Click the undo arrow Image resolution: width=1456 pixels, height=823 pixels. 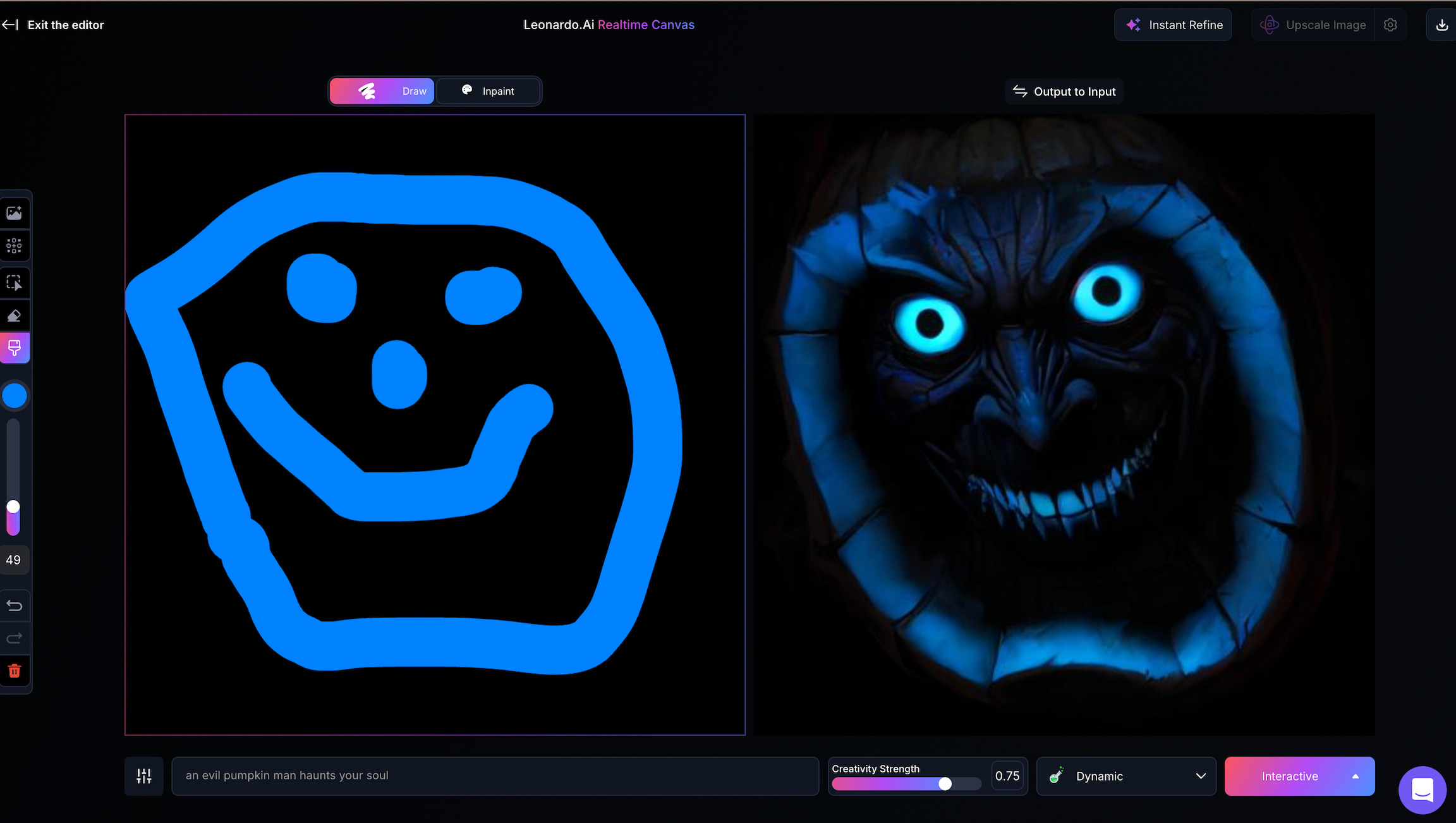pyautogui.click(x=14, y=606)
